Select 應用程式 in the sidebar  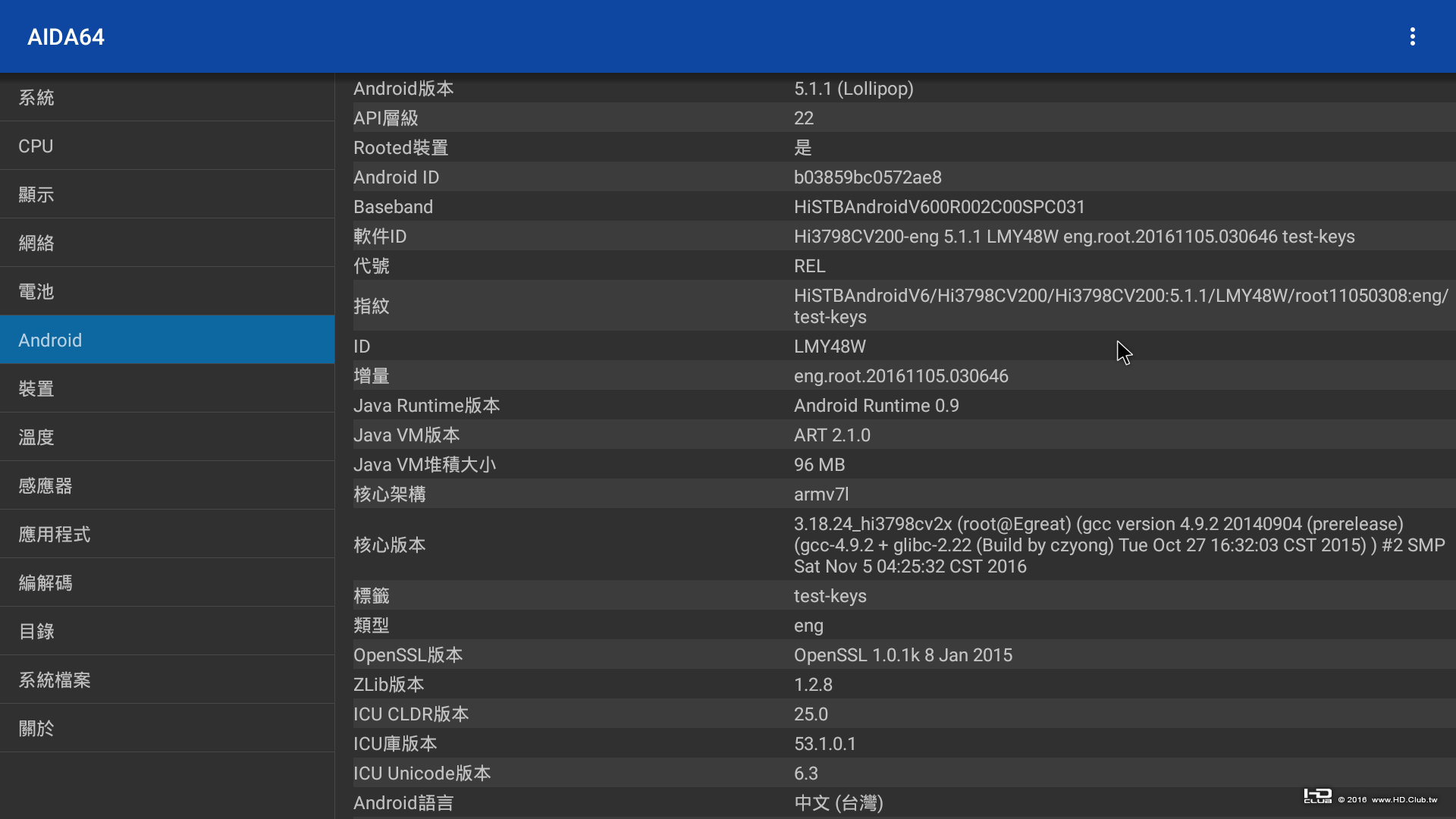(167, 534)
